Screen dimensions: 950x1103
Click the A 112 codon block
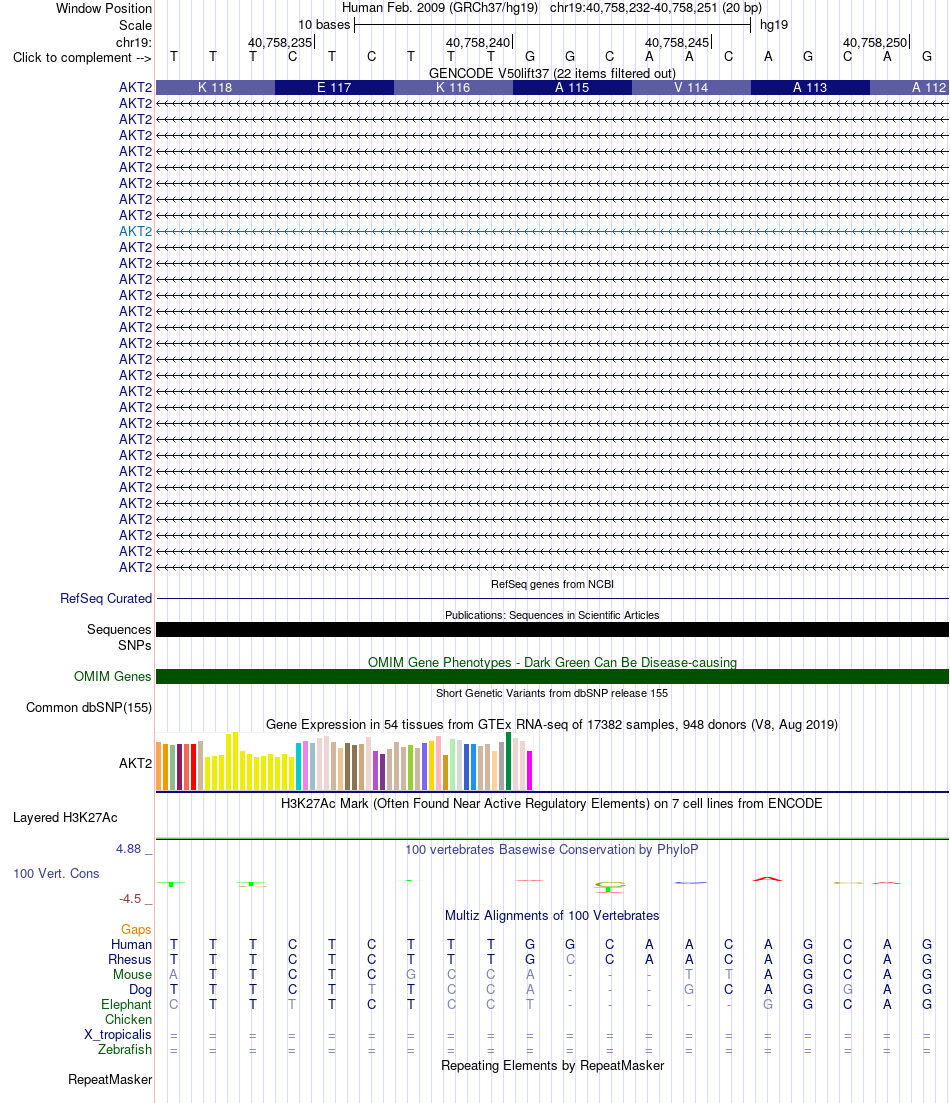[909, 87]
